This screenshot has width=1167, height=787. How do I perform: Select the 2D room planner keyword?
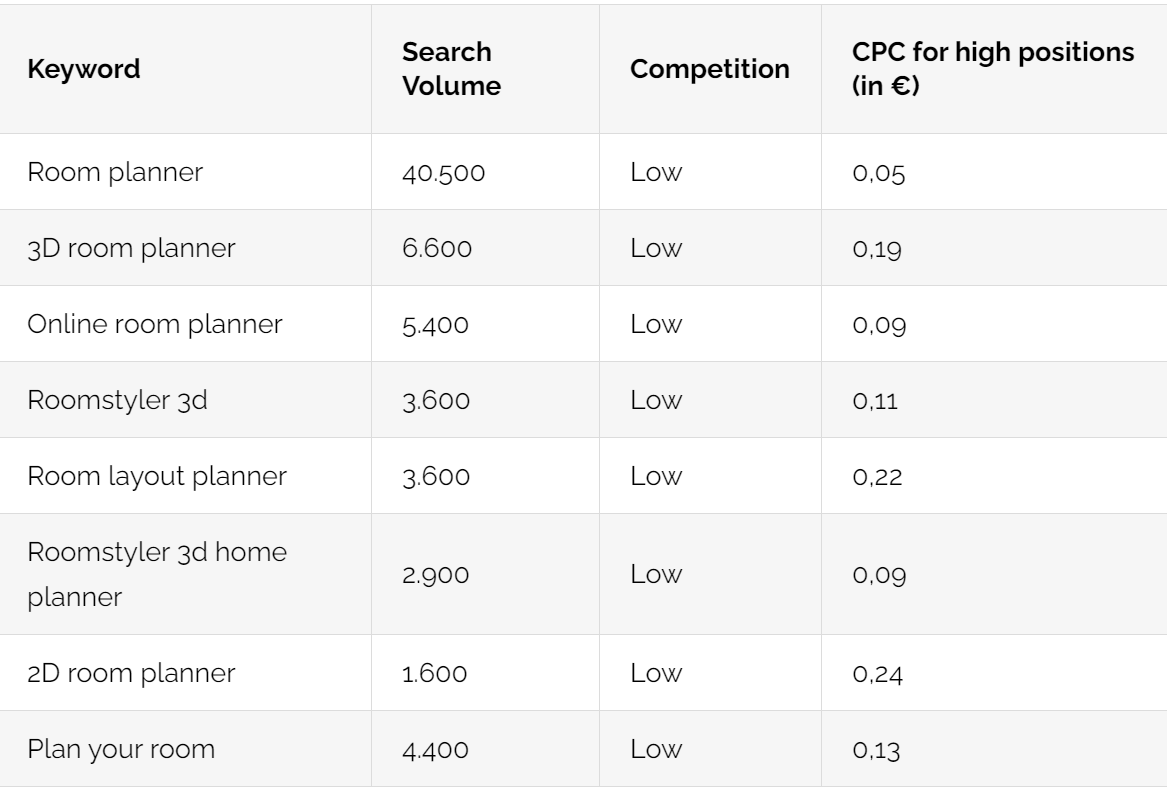pyautogui.click(x=131, y=673)
